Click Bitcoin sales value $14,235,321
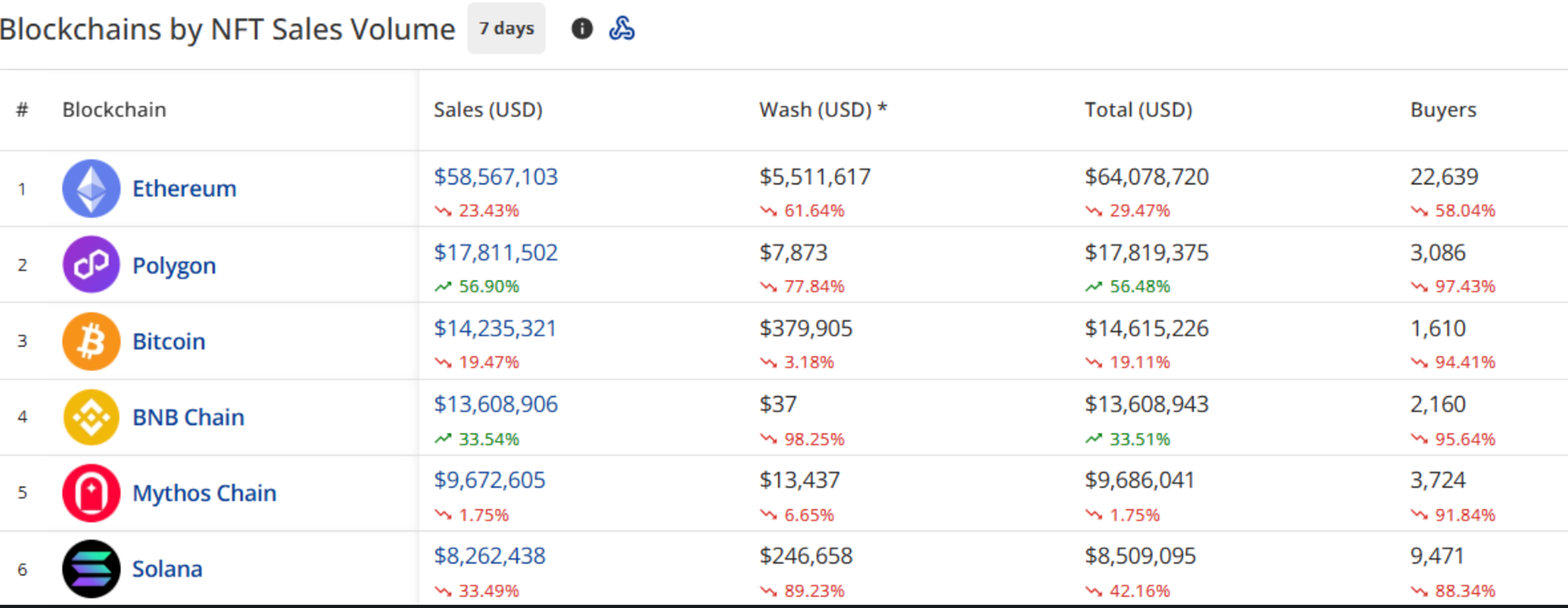This screenshot has height=608, width=1568. pyautogui.click(x=495, y=329)
